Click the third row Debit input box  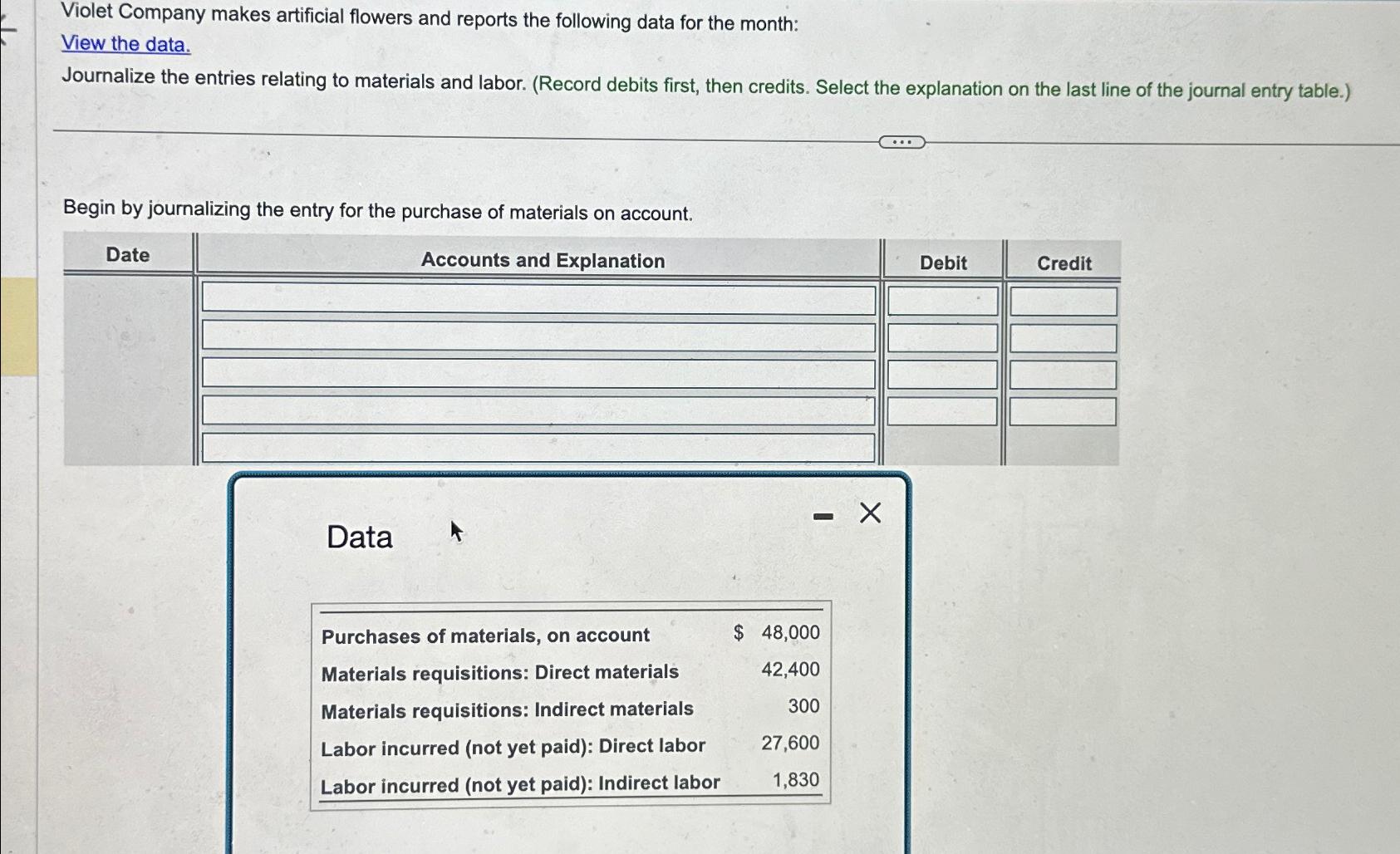pos(942,375)
